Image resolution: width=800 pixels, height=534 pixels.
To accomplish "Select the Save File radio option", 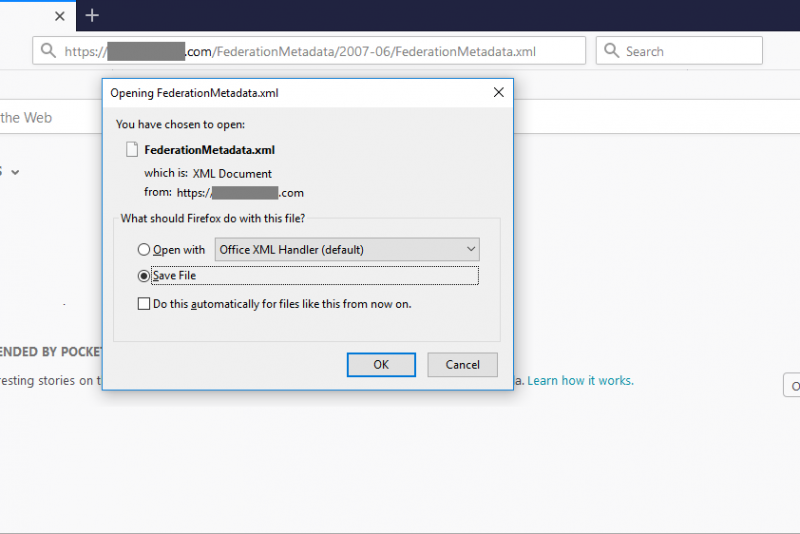I will tap(145, 276).
